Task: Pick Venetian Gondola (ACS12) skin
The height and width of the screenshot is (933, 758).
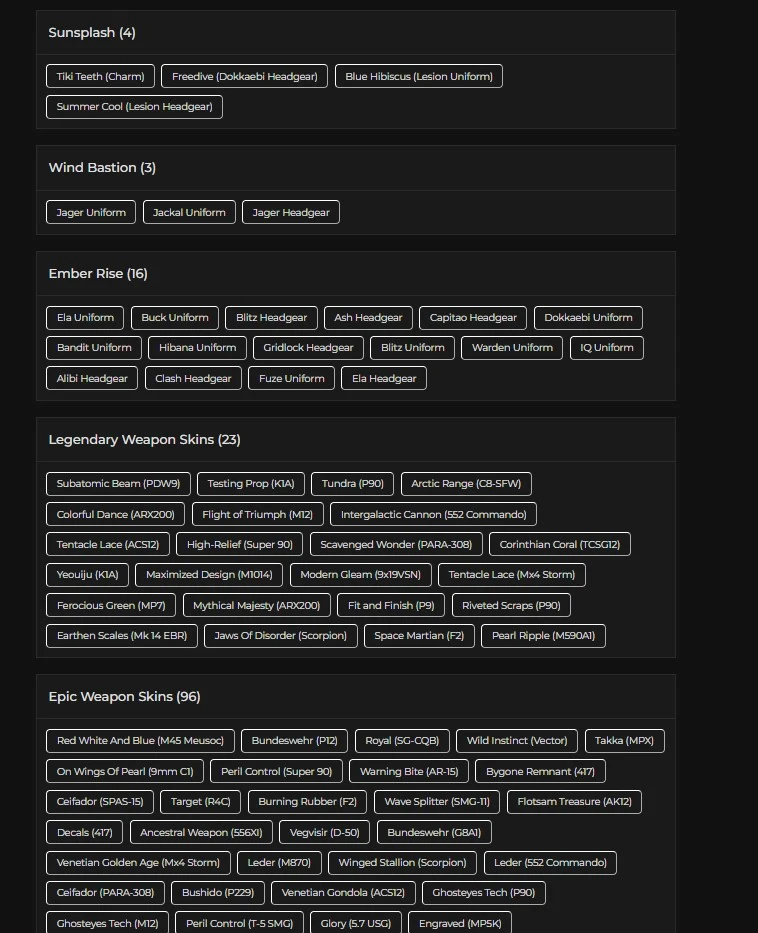Action: point(343,893)
